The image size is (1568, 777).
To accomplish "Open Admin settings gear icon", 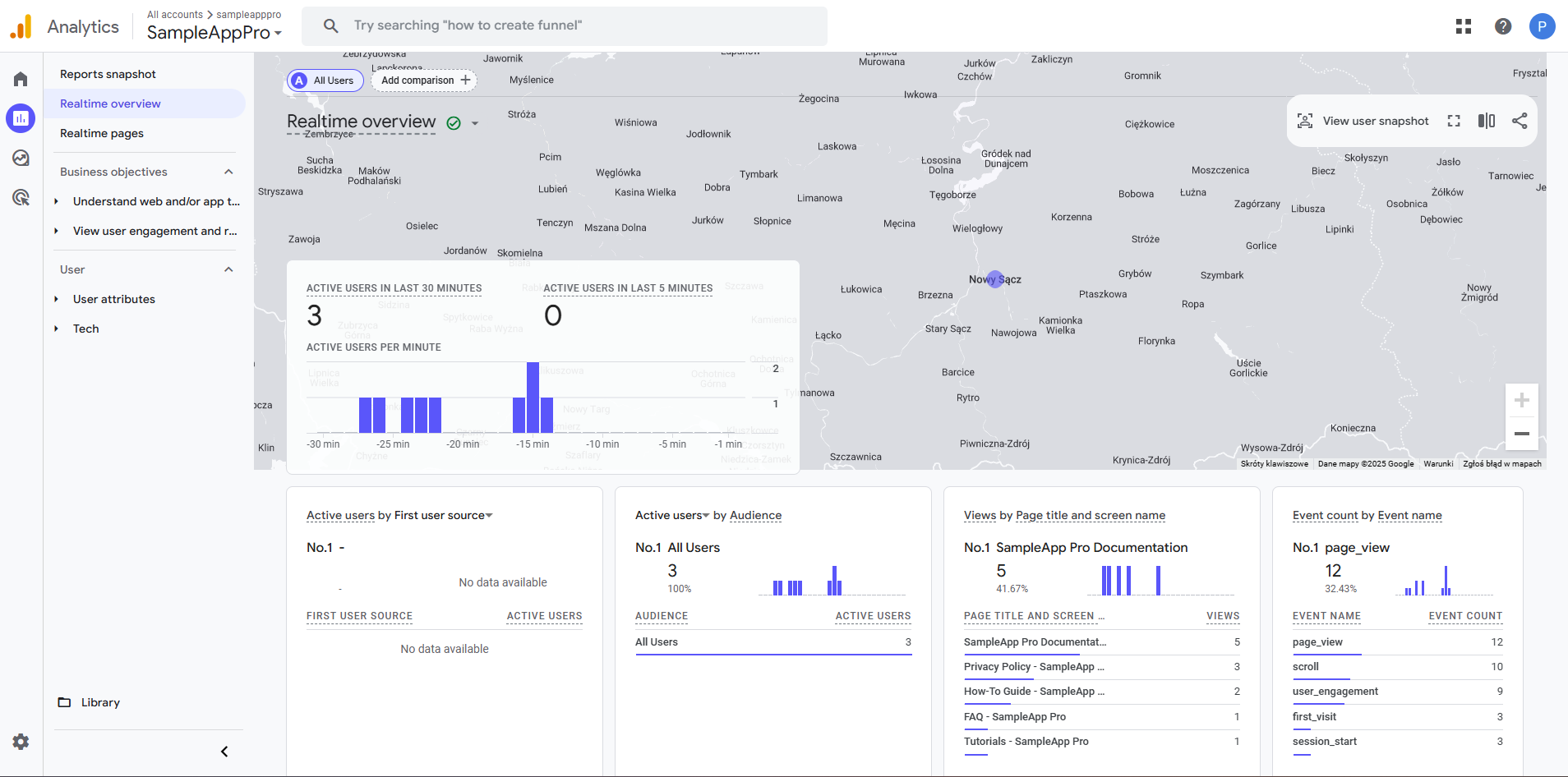I will 21,742.
